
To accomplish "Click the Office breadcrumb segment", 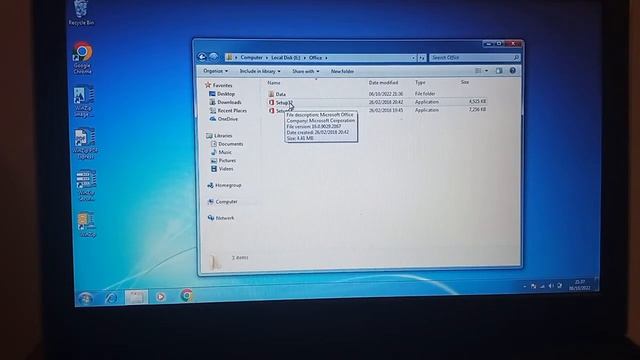I will point(315,58).
